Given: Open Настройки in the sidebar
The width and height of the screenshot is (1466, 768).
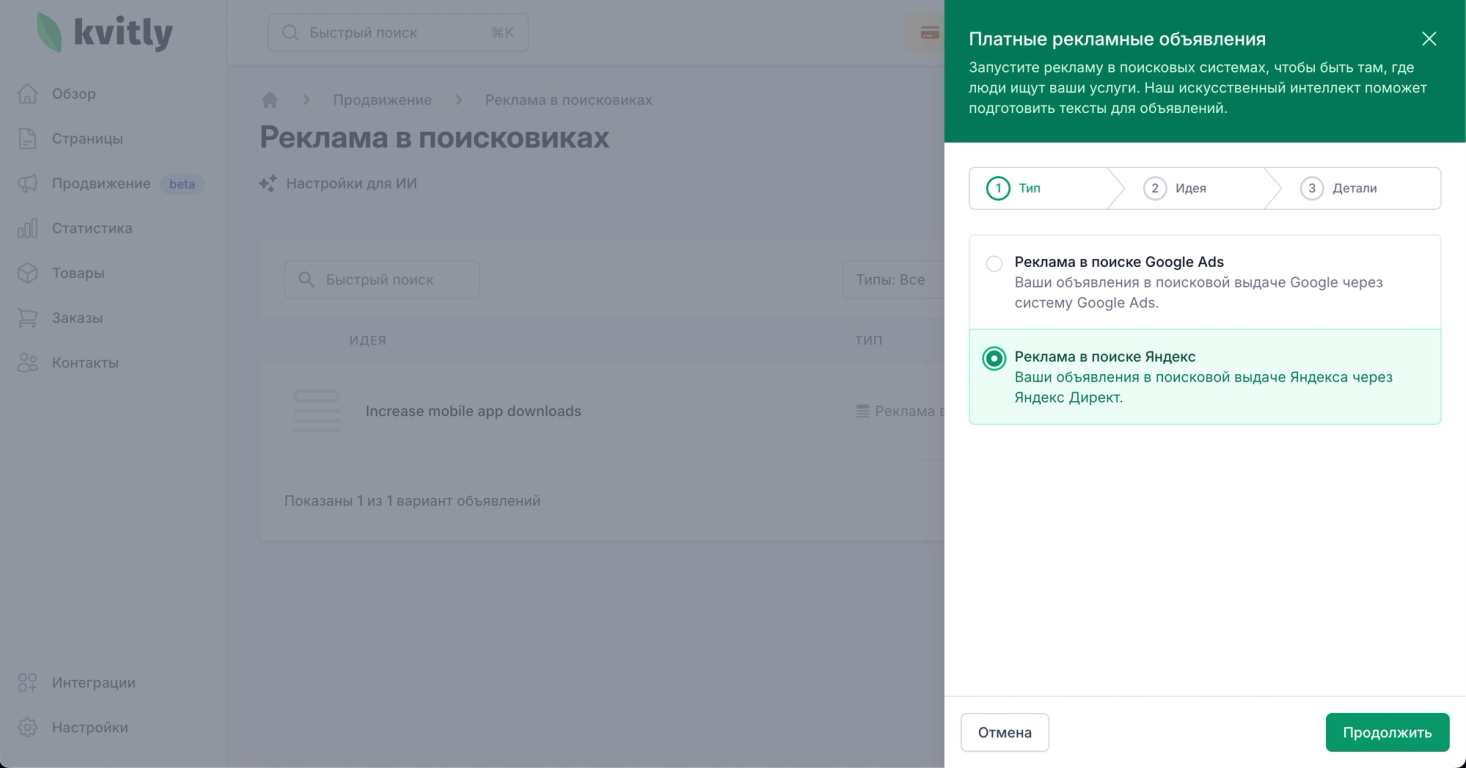Looking at the screenshot, I should [x=90, y=728].
